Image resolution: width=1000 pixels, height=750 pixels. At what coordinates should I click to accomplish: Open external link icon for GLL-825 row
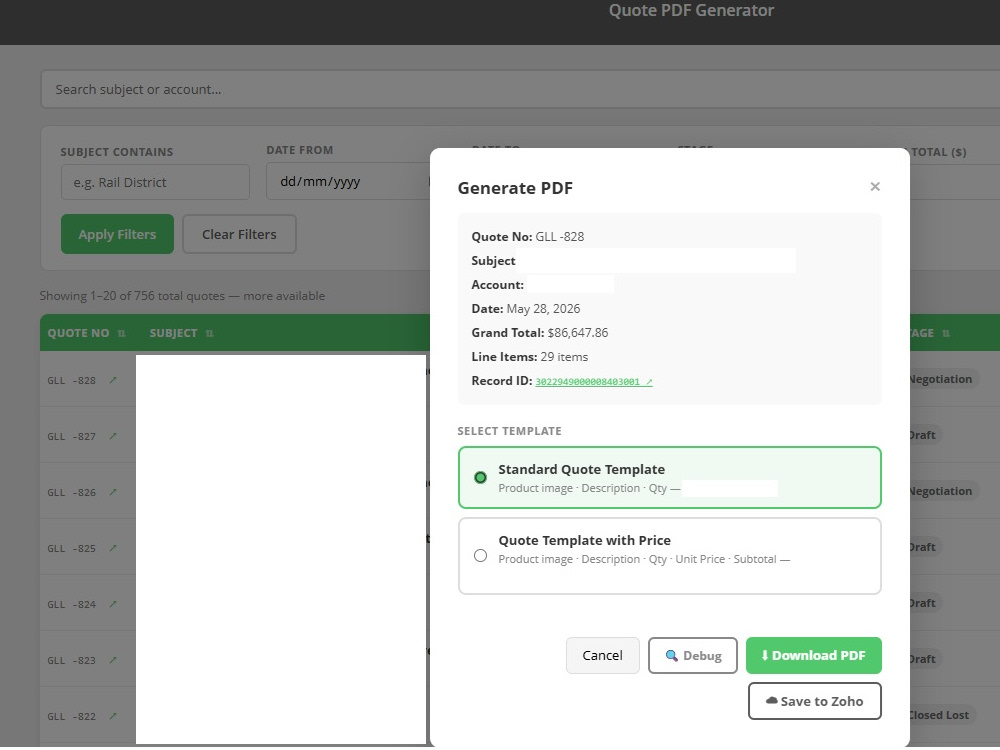[x=113, y=548]
